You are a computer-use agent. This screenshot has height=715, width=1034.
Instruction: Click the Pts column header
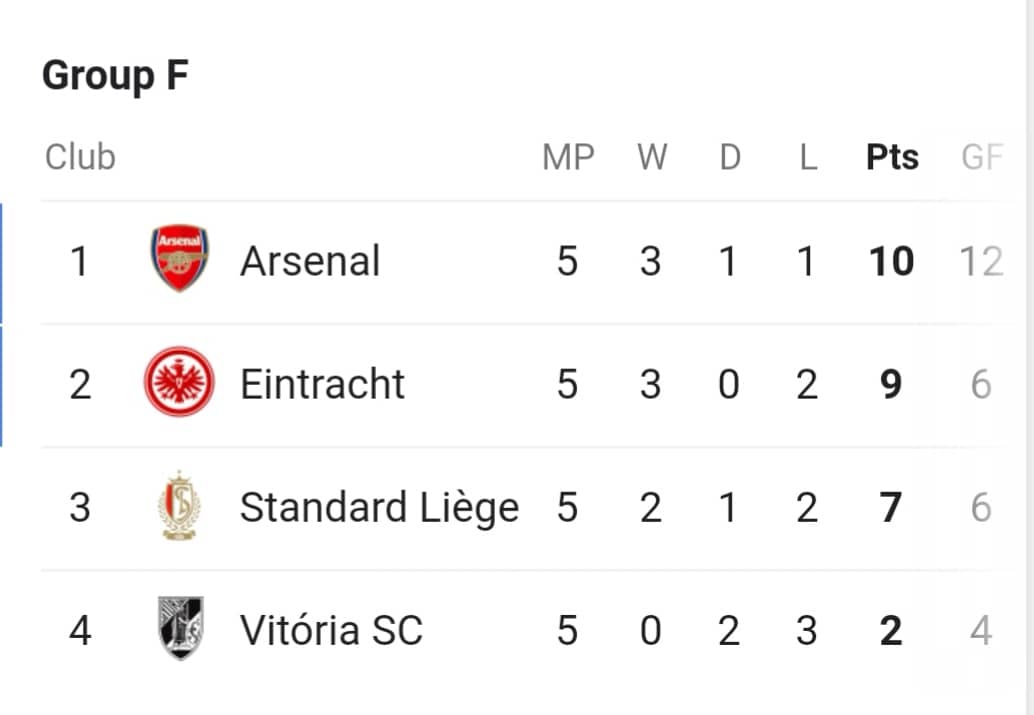tap(892, 157)
